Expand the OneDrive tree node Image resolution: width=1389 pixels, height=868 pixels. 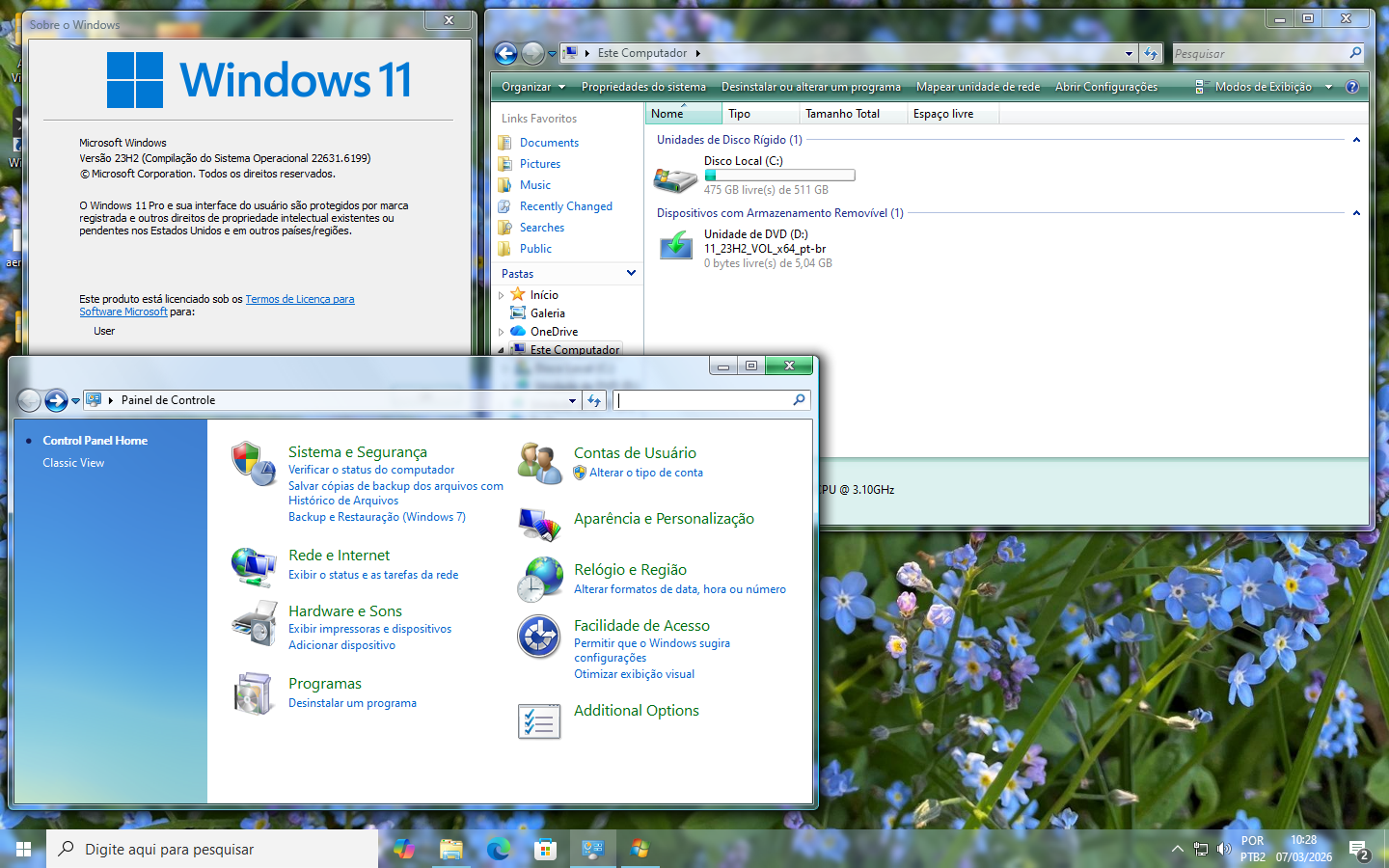(x=502, y=332)
